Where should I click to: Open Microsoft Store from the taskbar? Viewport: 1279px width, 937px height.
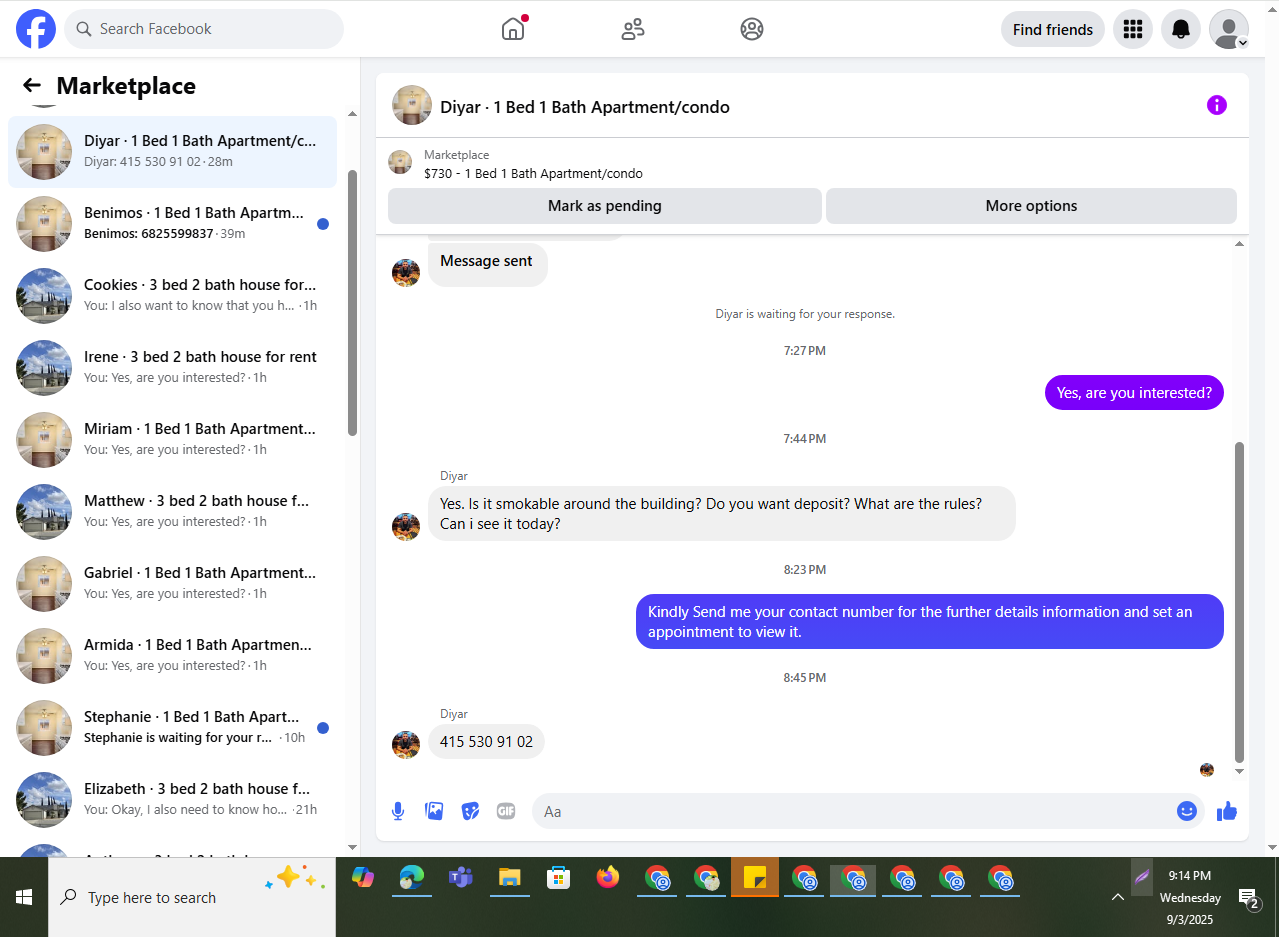pos(559,878)
